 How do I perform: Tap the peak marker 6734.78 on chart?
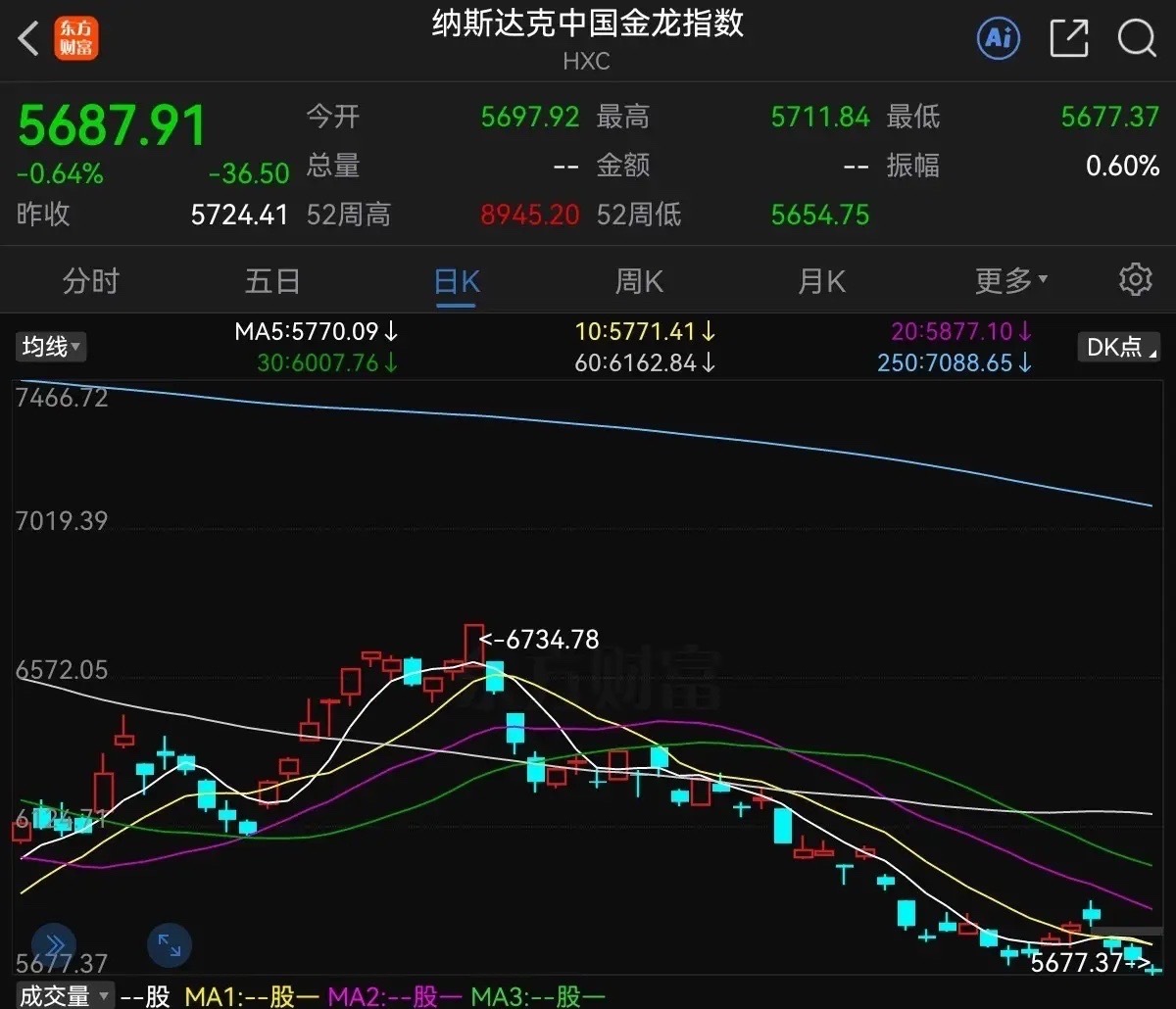[x=538, y=640]
